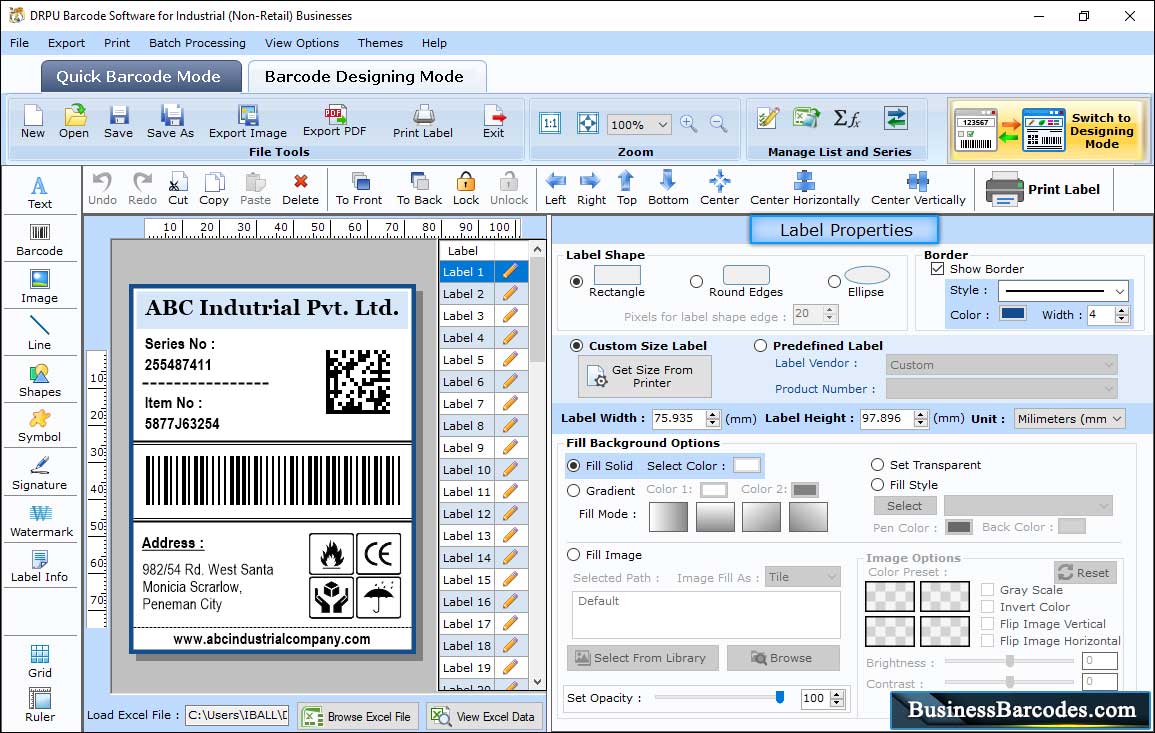Save the current label

coord(119,122)
